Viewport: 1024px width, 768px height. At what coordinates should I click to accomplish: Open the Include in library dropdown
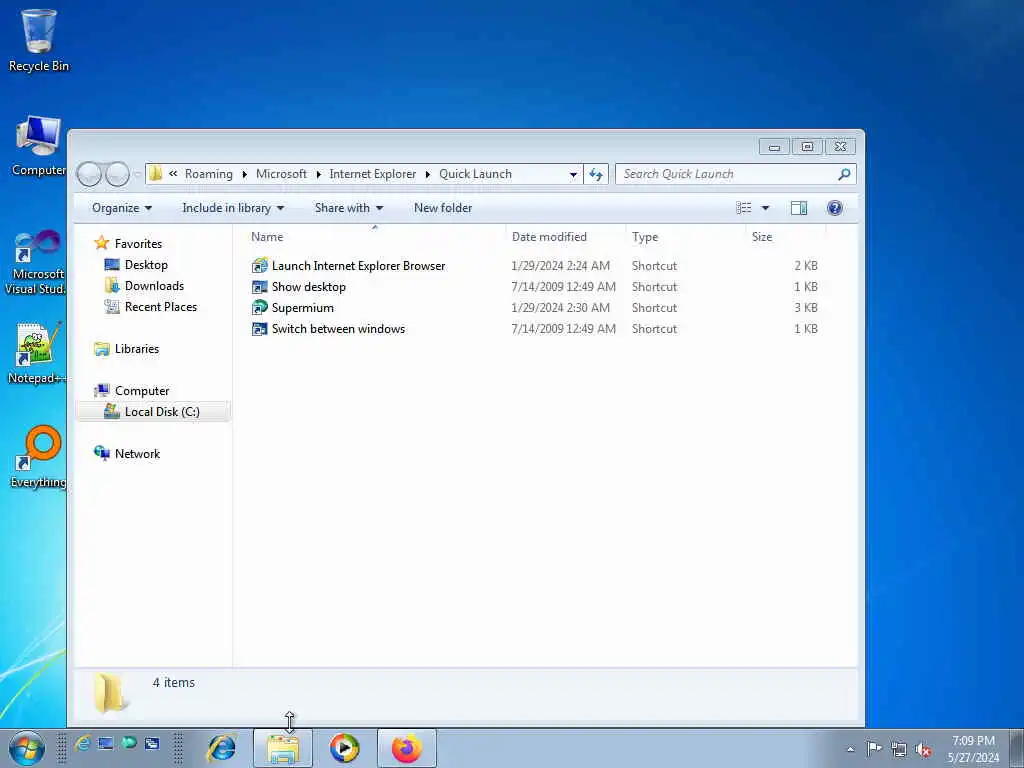[x=233, y=208]
